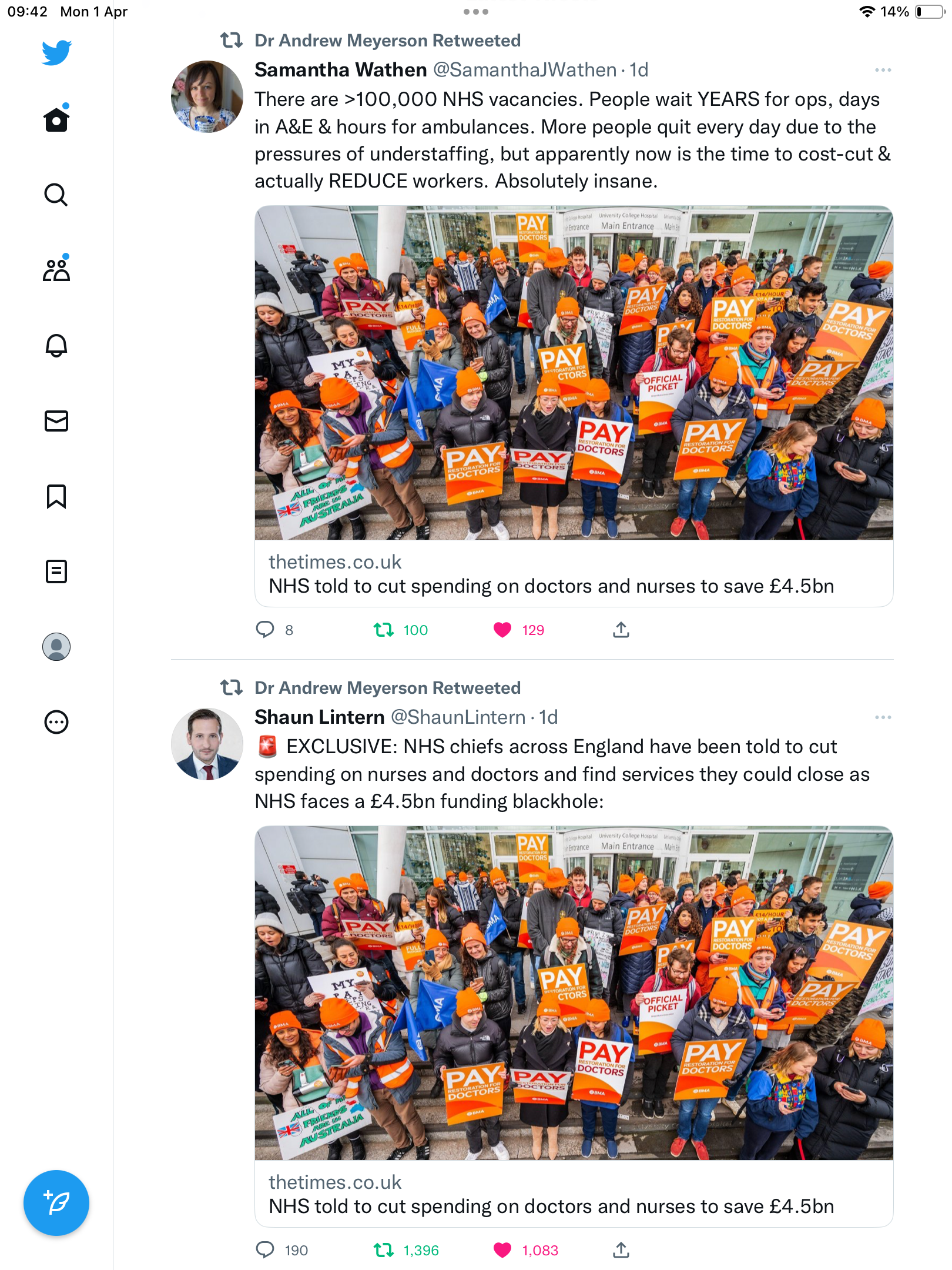Open Bookmarks icon in sidebar
Screen dimensions: 952x1270
pos(56,496)
